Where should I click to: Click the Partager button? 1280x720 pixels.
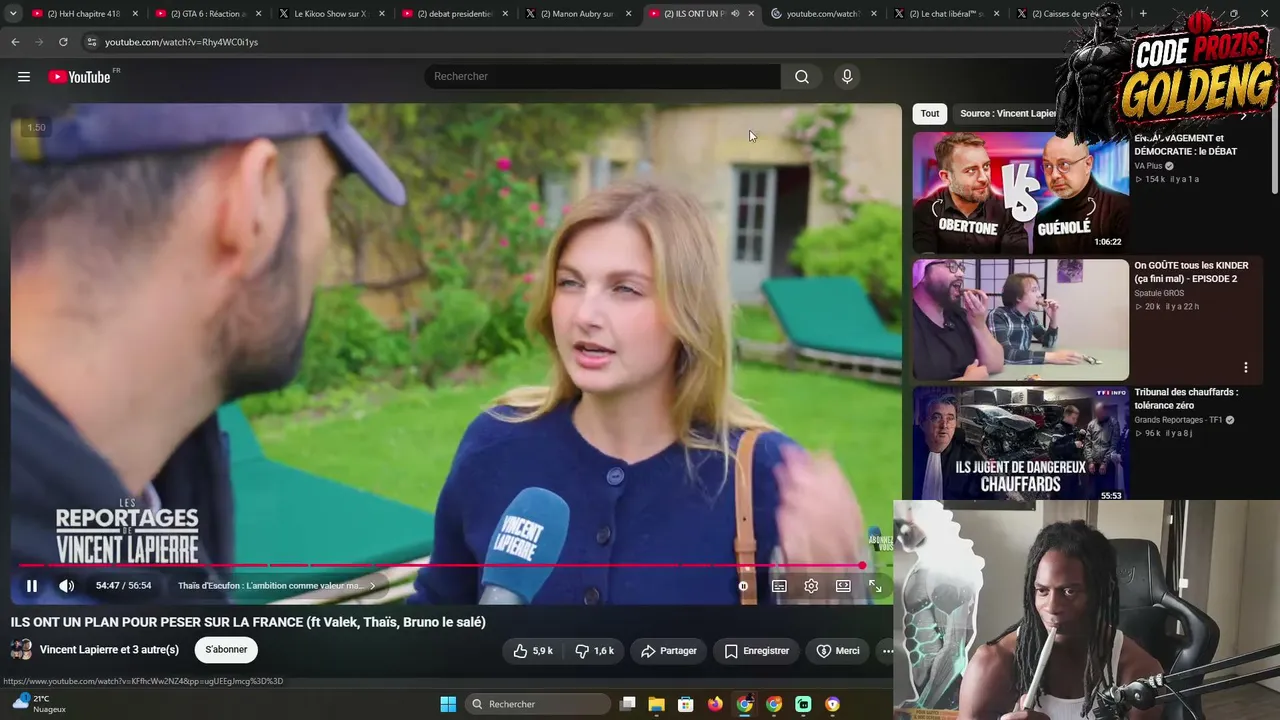[x=669, y=651]
